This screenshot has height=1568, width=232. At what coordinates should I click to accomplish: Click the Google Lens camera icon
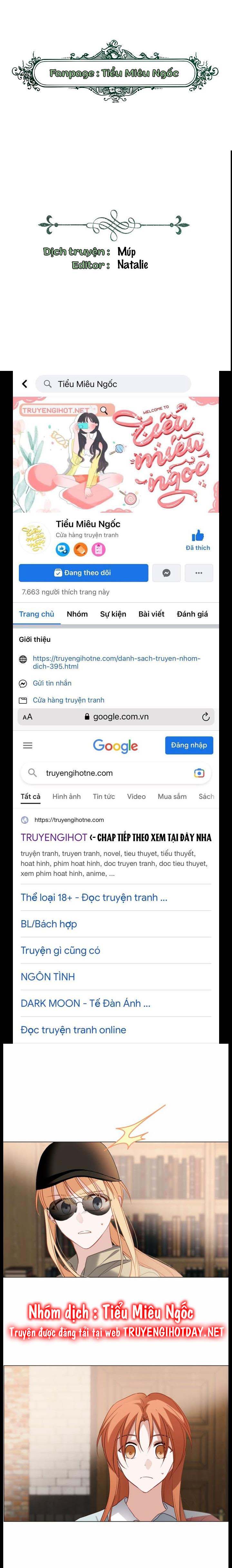[x=199, y=773]
